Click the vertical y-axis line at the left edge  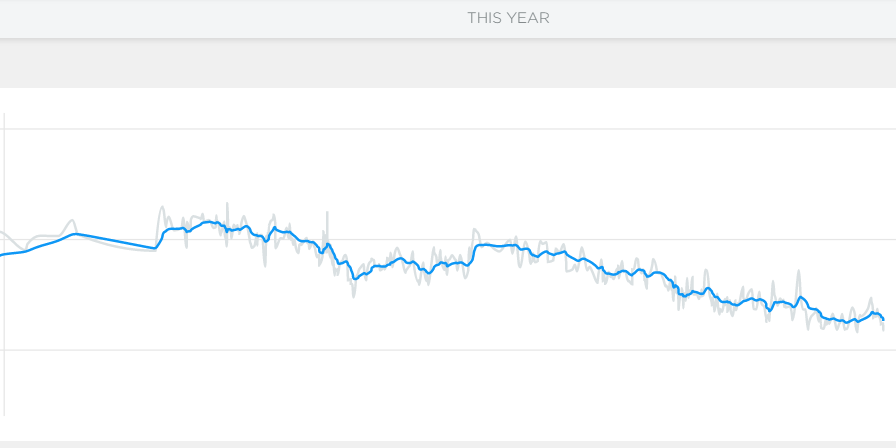5,264
